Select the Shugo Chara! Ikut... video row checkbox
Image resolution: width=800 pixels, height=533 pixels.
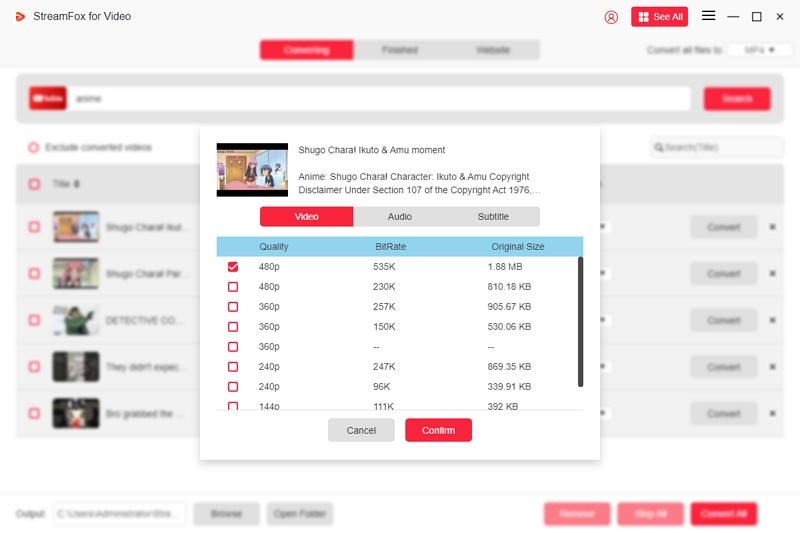click(x=34, y=227)
